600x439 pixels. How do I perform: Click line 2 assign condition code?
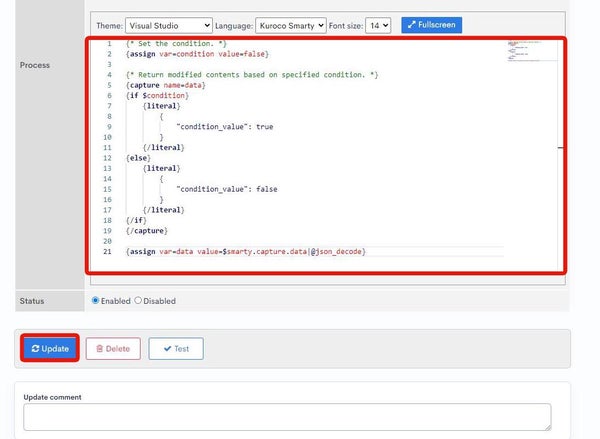tap(197, 54)
